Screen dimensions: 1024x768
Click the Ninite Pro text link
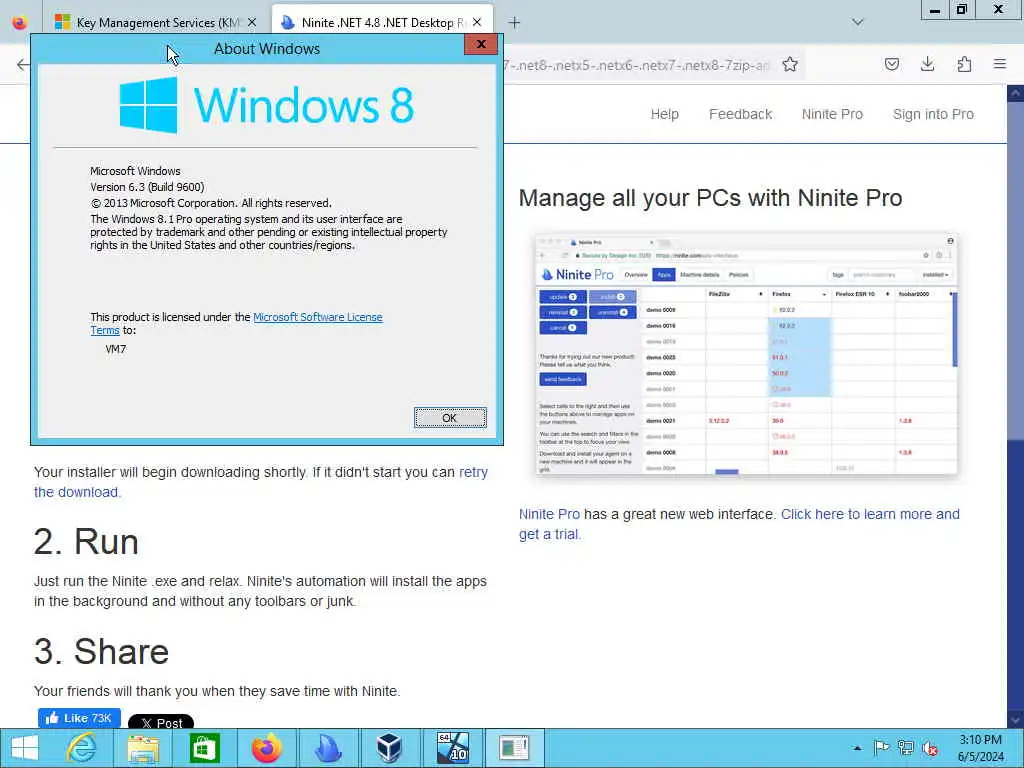click(549, 515)
